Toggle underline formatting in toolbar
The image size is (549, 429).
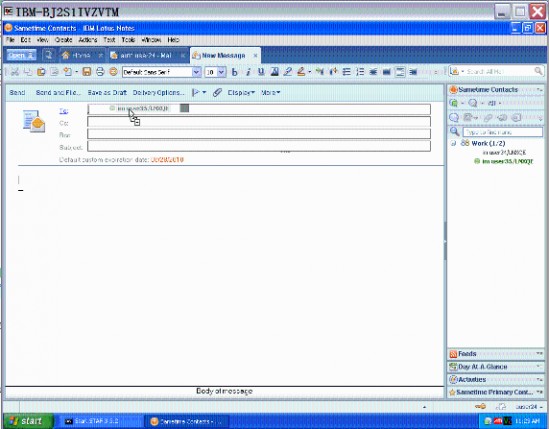[261, 72]
